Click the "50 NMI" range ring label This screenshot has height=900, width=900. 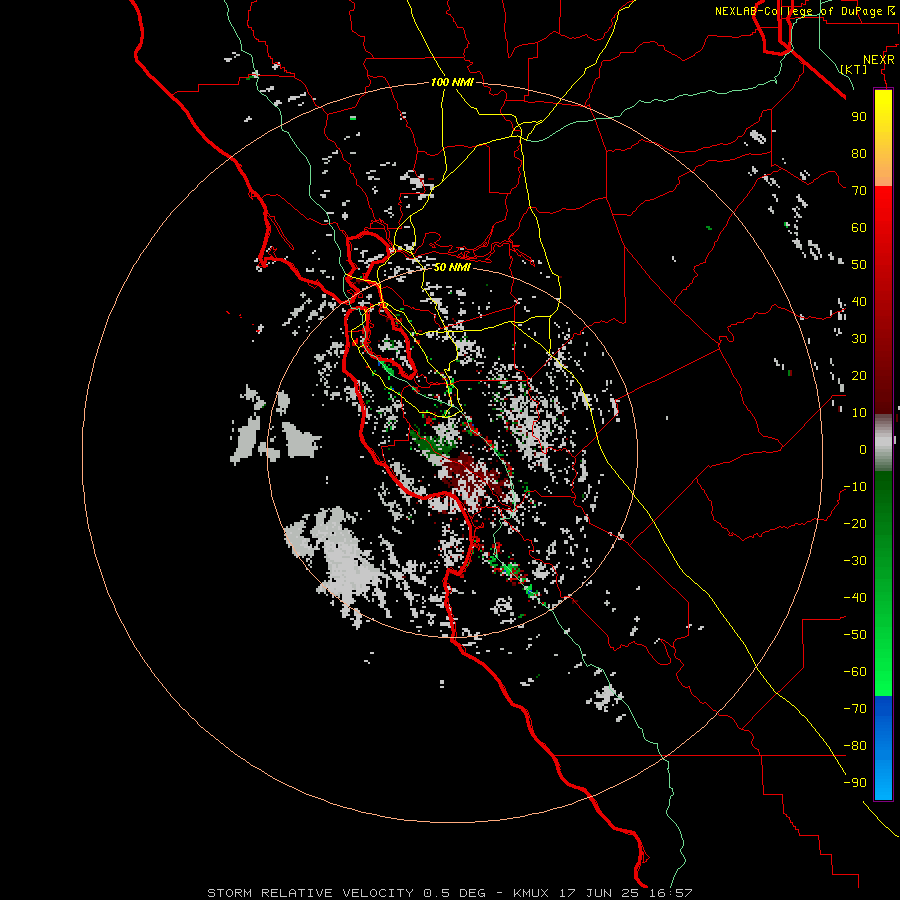coord(452,267)
